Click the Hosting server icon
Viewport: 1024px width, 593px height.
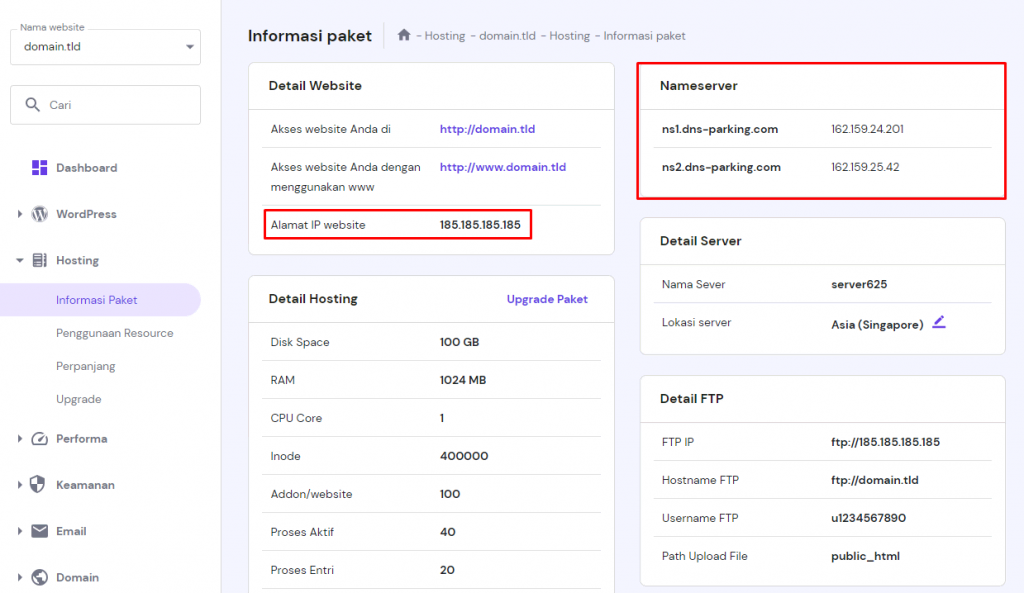(40, 260)
